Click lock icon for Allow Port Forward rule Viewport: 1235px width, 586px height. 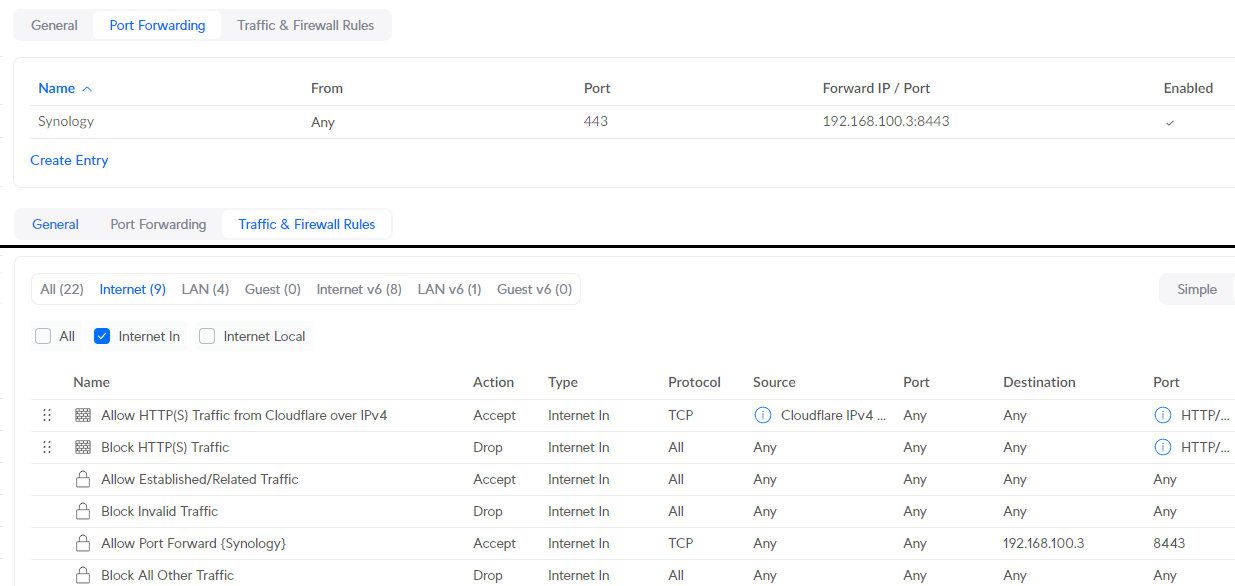tap(83, 543)
